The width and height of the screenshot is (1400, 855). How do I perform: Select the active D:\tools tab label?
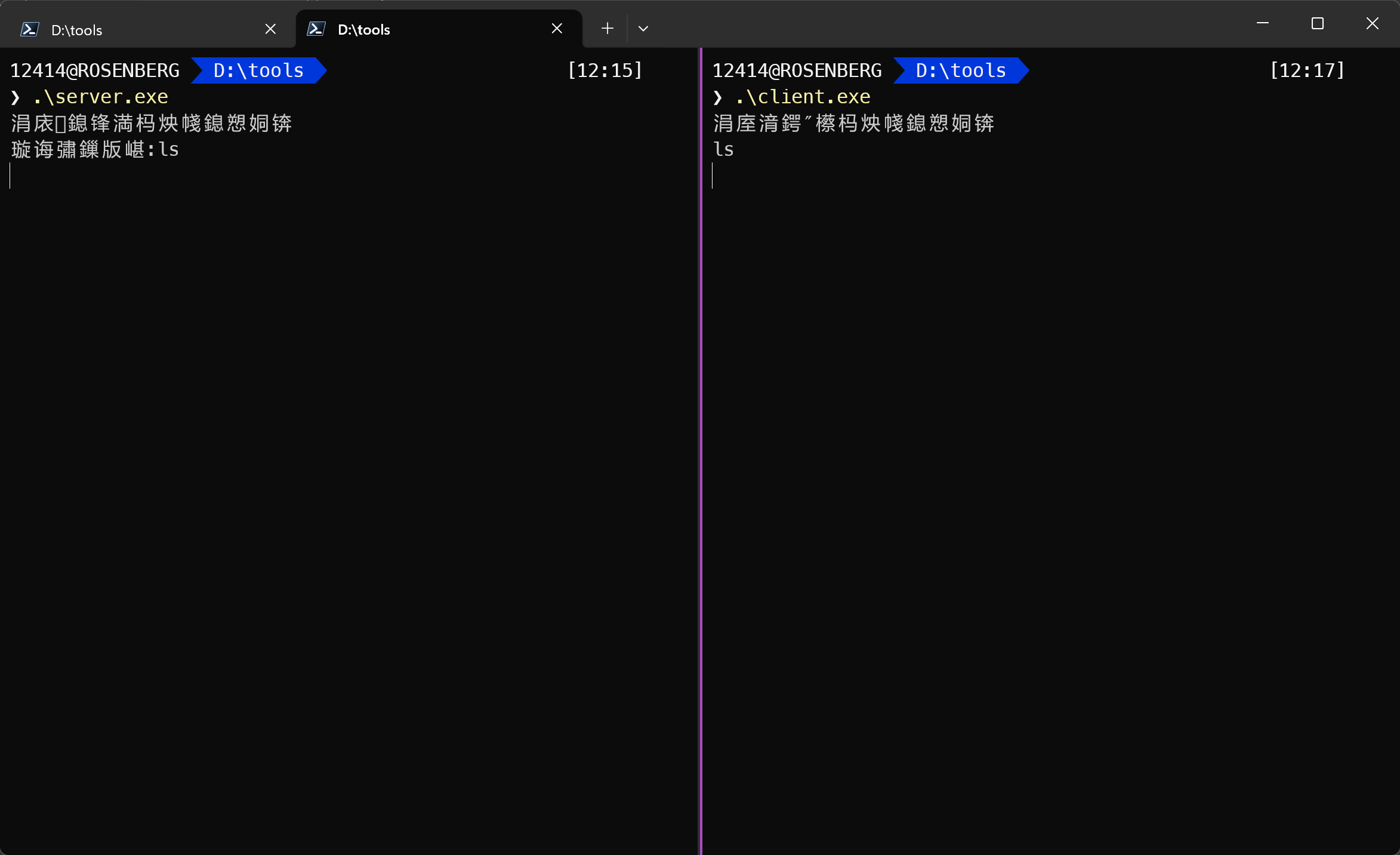coord(364,29)
